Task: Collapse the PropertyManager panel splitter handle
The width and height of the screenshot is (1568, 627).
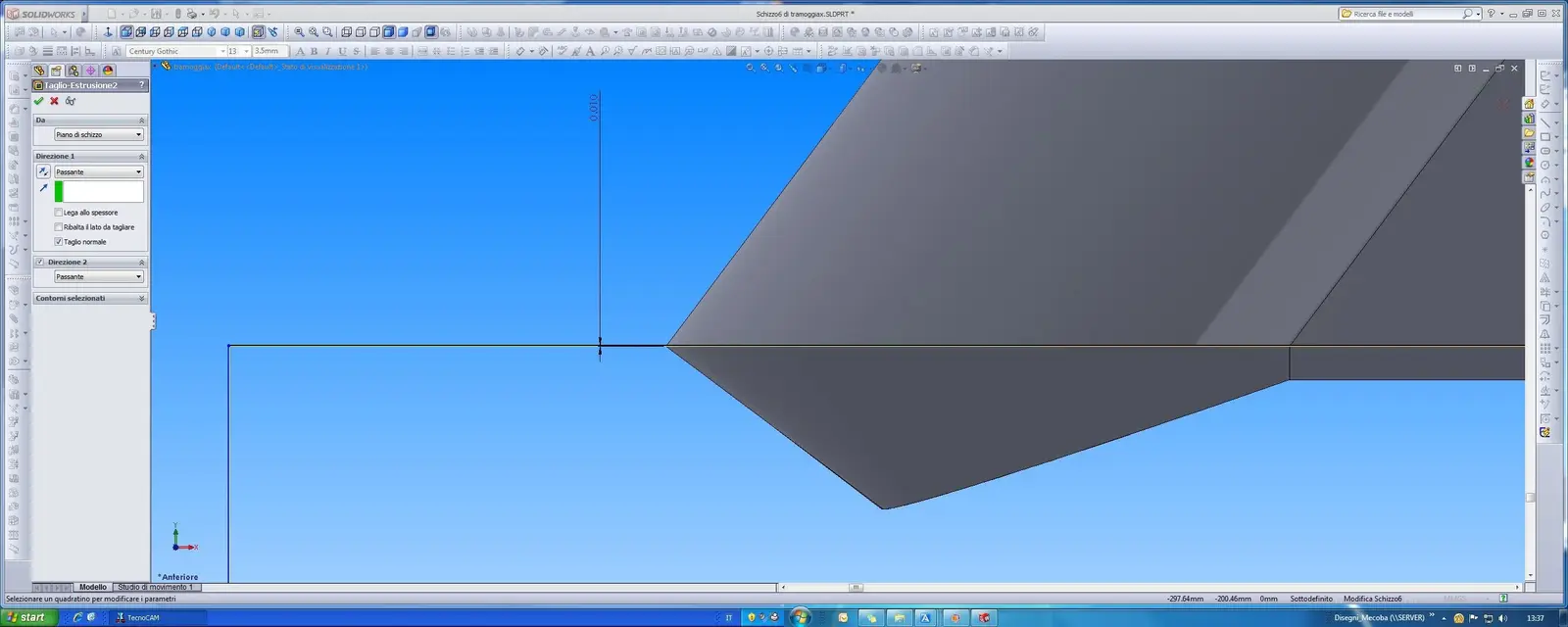Action: coord(153,320)
